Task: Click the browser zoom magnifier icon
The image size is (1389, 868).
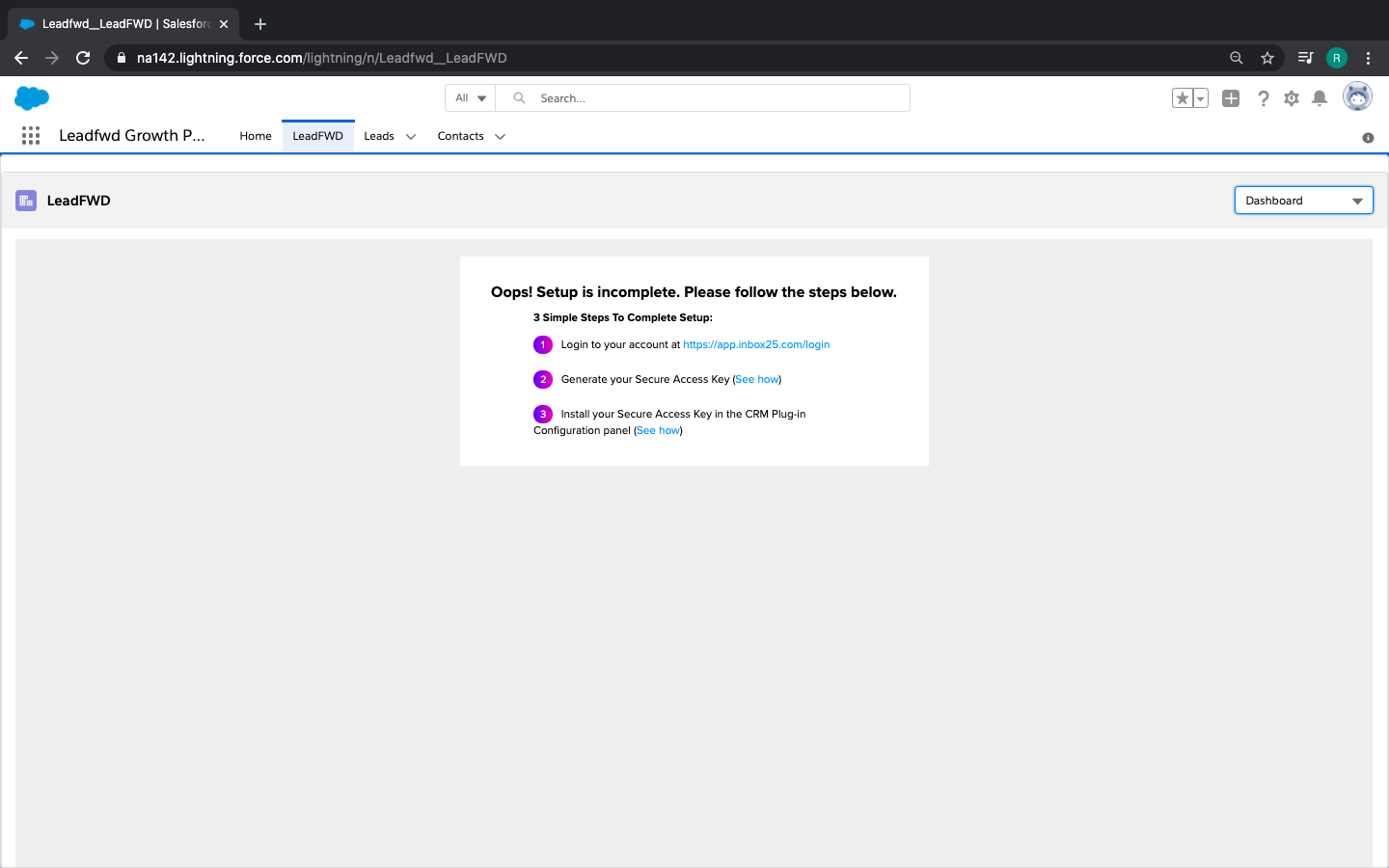Action: click(1237, 58)
